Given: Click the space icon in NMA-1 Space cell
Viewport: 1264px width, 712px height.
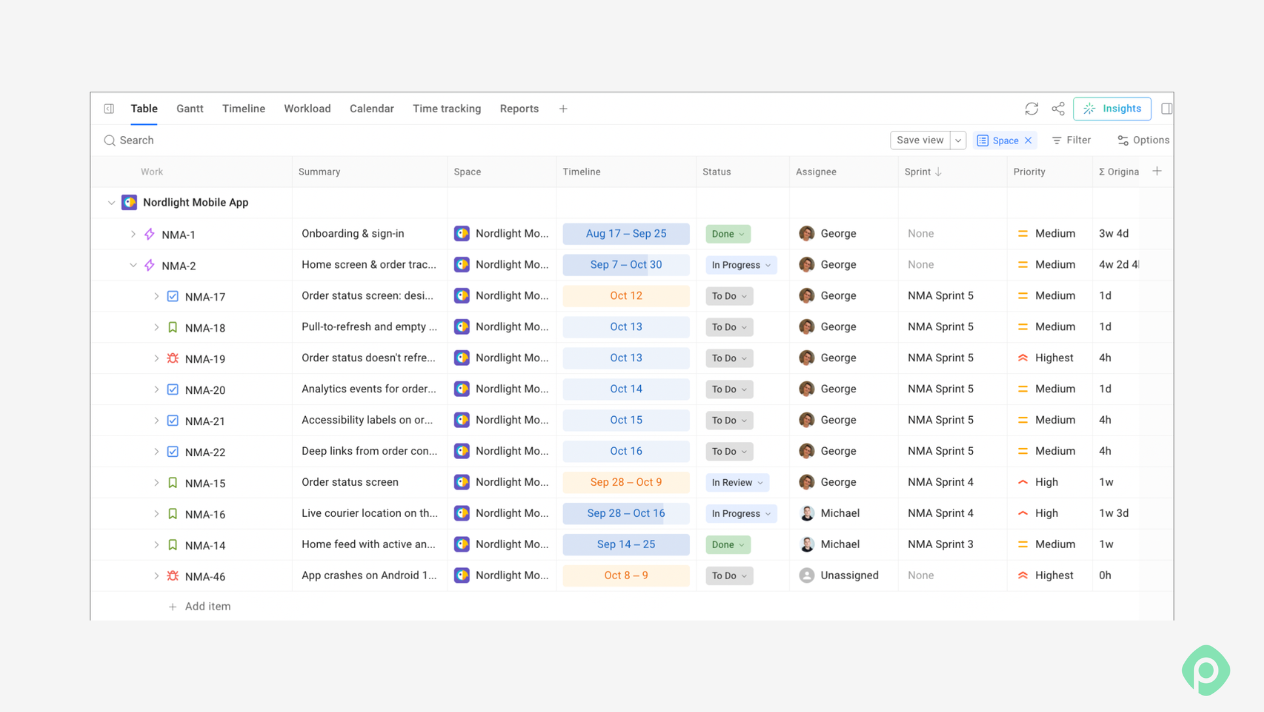Looking at the screenshot, I should point(462,233).
